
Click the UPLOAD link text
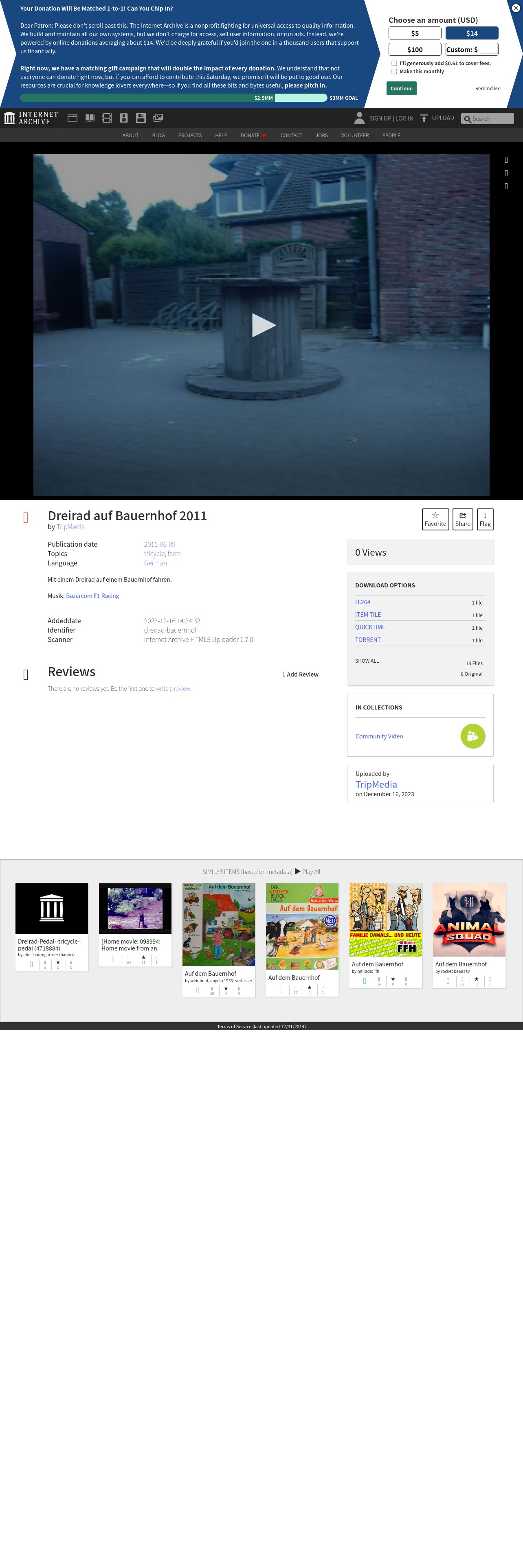tap(443, 118)
